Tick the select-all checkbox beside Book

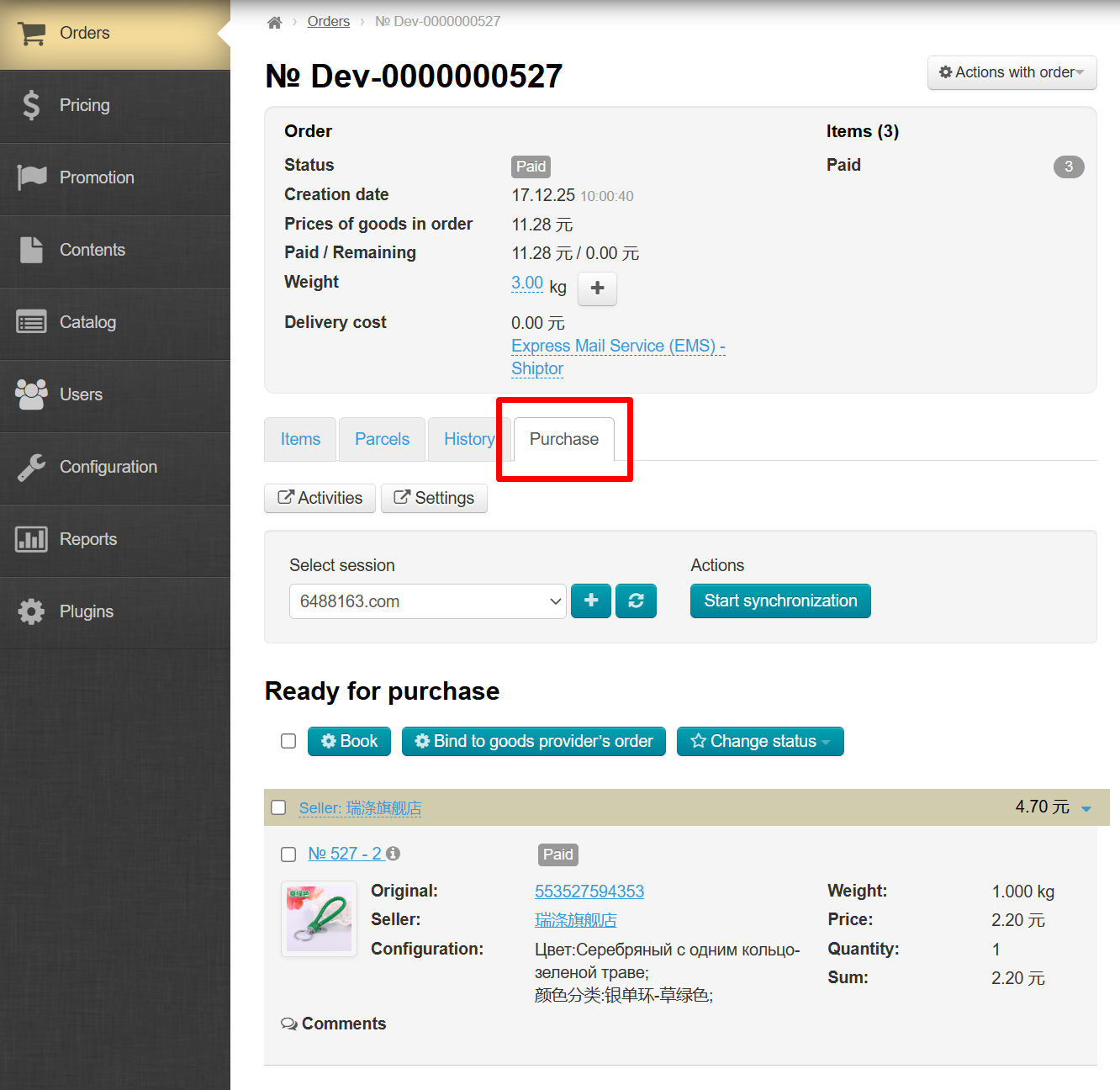click(288, 741)
